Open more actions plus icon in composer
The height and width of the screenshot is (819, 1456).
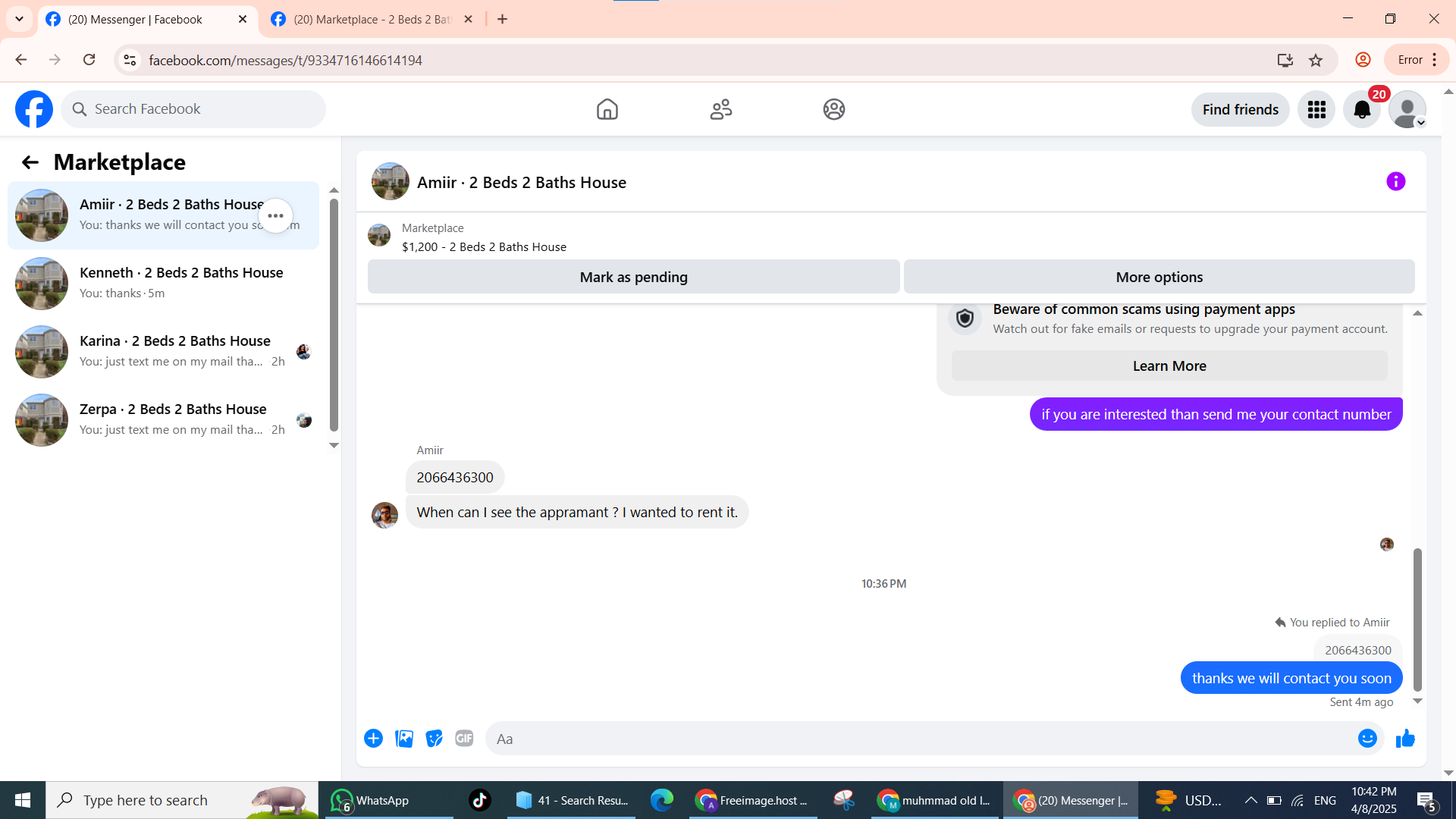(373, 739)
